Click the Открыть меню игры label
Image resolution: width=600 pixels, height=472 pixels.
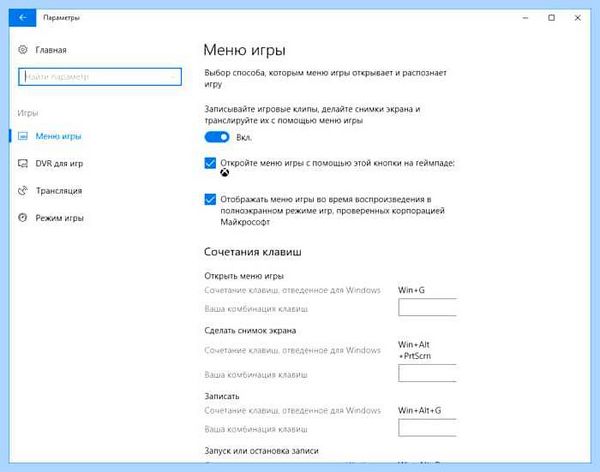click(244, 276)
